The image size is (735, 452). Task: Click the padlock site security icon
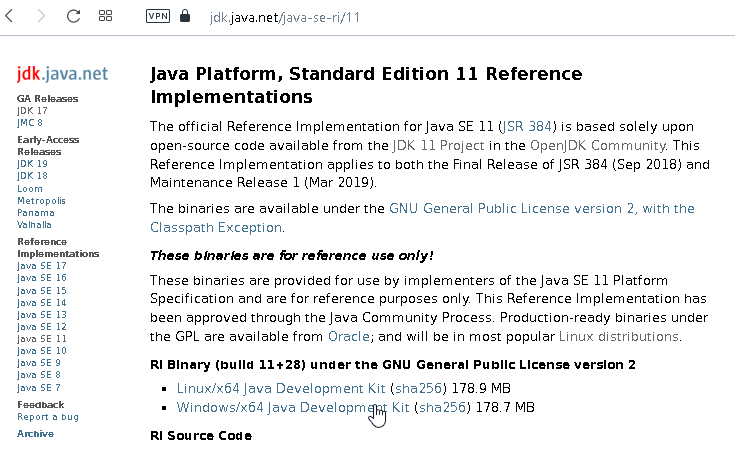185,15
